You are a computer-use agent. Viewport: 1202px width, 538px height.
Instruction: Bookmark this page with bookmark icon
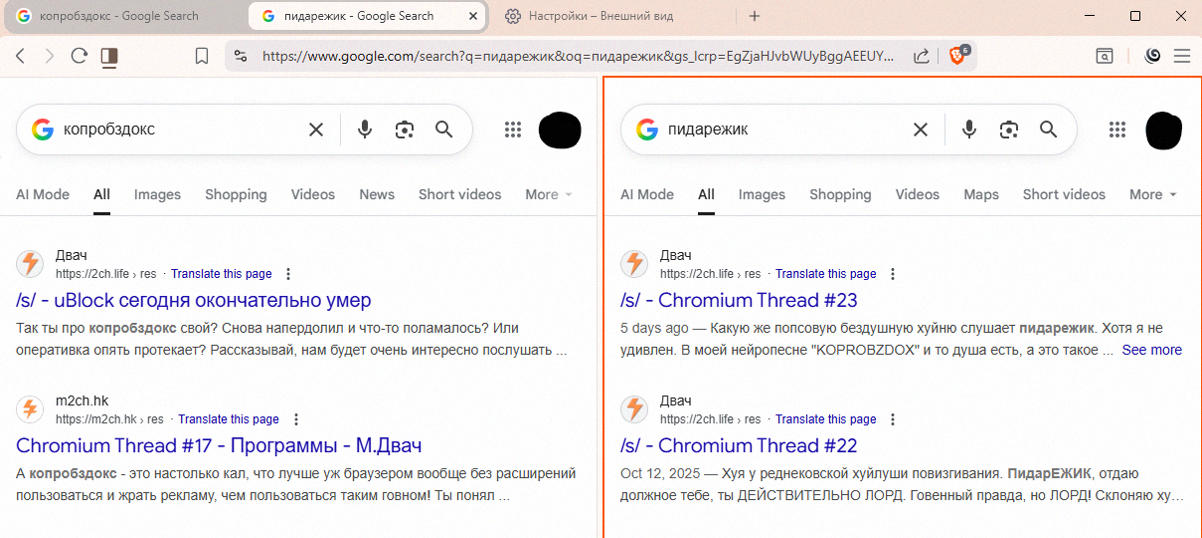pyautogui.click(x=201, y=57)
